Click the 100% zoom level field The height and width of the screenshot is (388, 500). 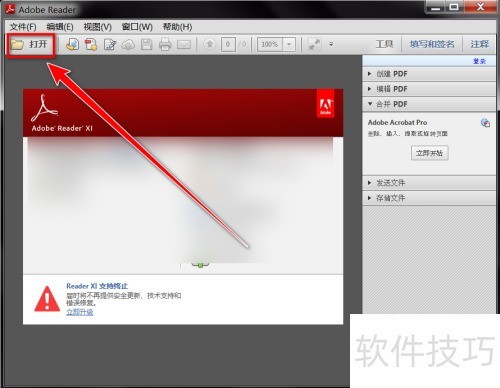point(270,44)
